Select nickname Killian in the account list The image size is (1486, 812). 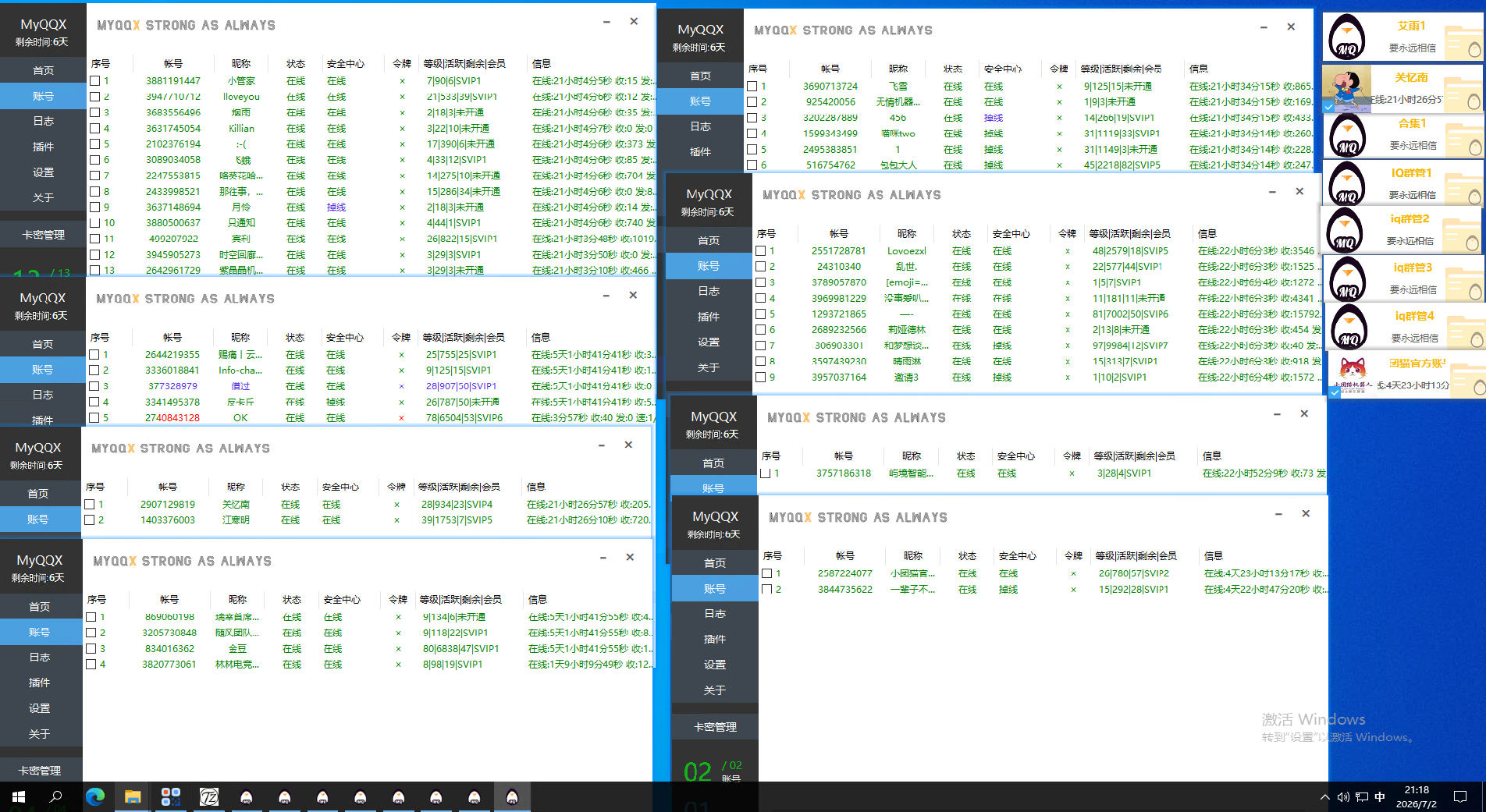(x=241, y=129)
